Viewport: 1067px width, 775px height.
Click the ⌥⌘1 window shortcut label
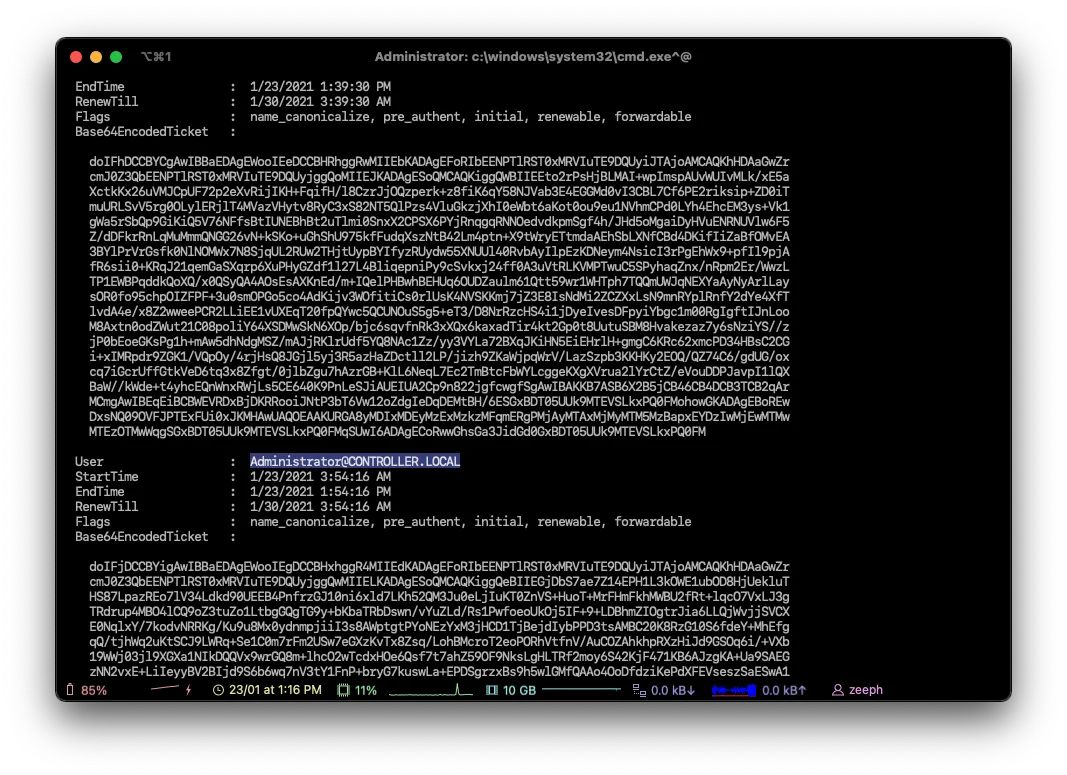click(x=157, y=57)
